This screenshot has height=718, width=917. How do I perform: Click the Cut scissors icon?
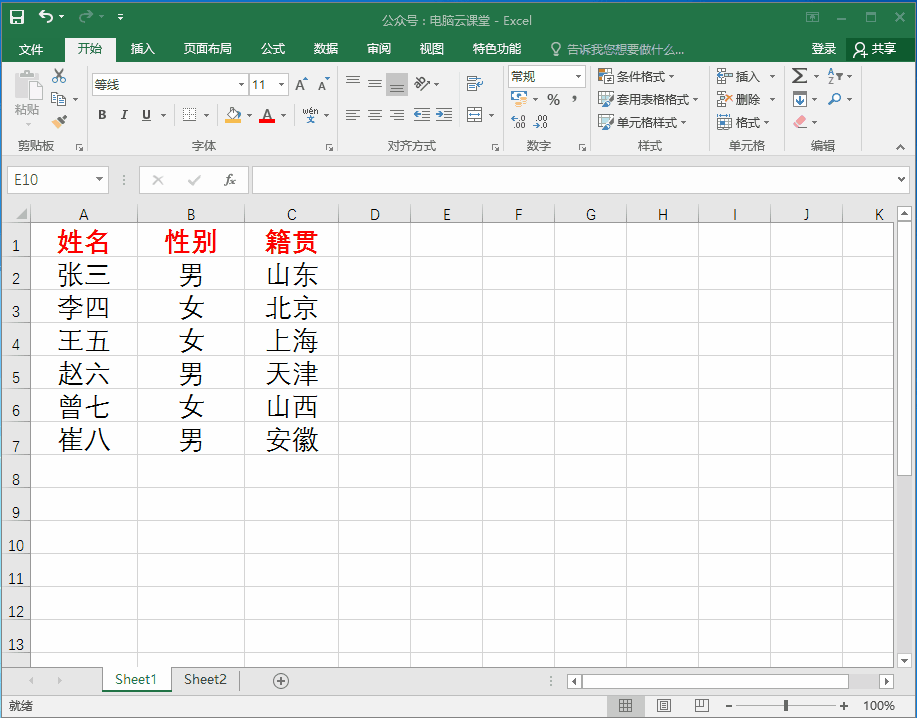[x=59, y=76]
